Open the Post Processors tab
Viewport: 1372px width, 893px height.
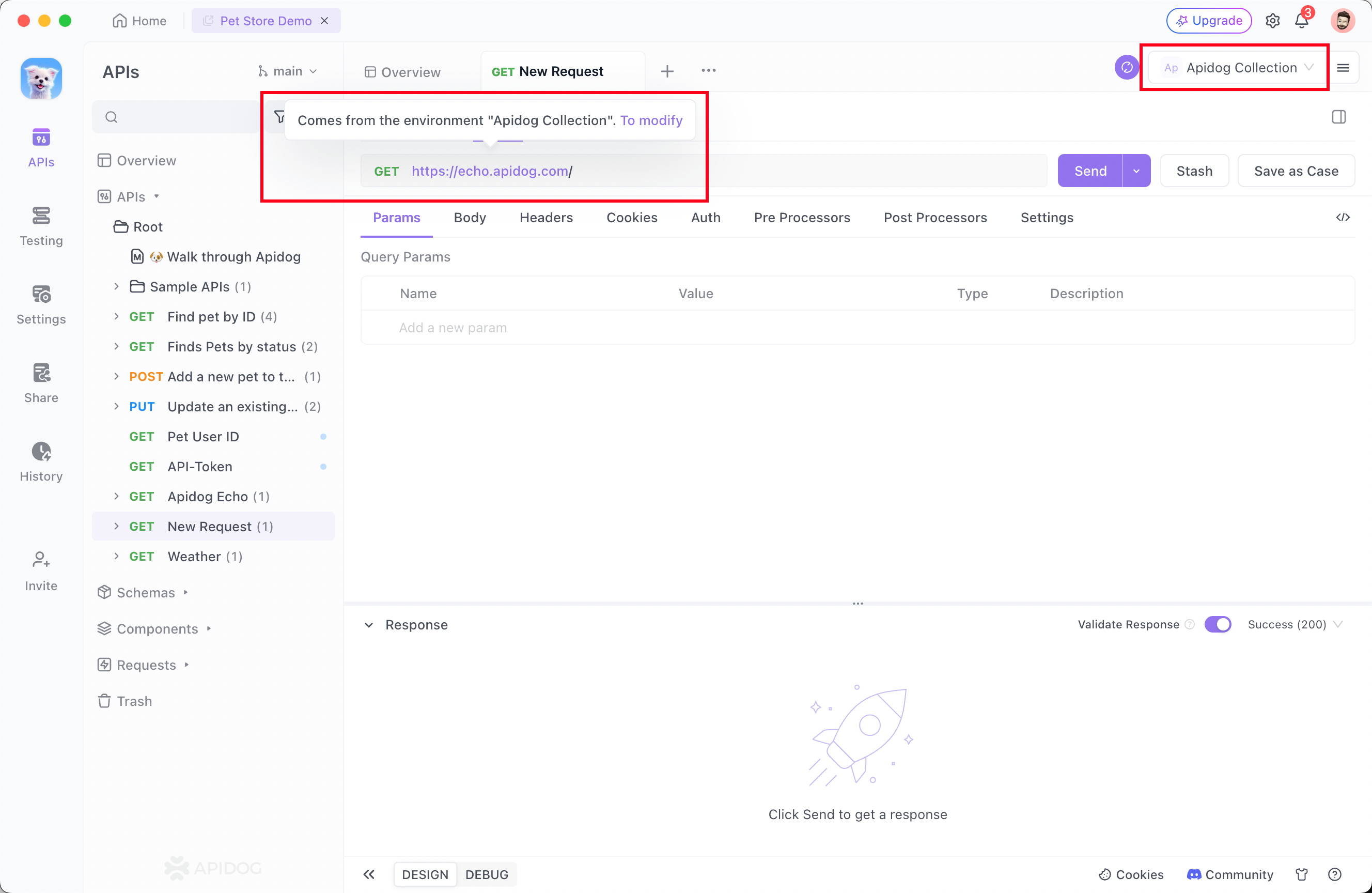pos(934,218)
